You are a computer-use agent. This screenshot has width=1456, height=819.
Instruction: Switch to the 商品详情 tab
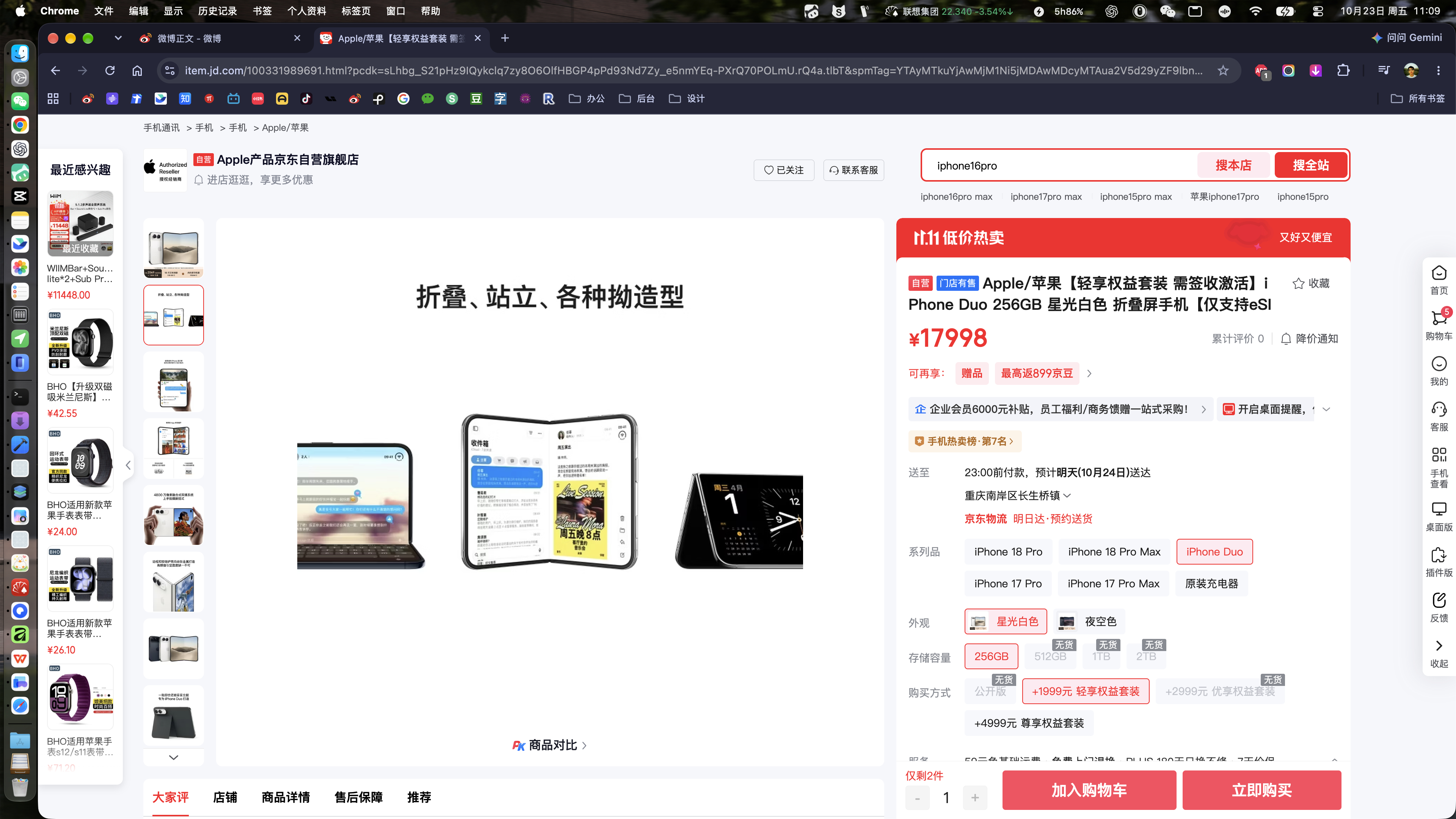pos(286,797)
